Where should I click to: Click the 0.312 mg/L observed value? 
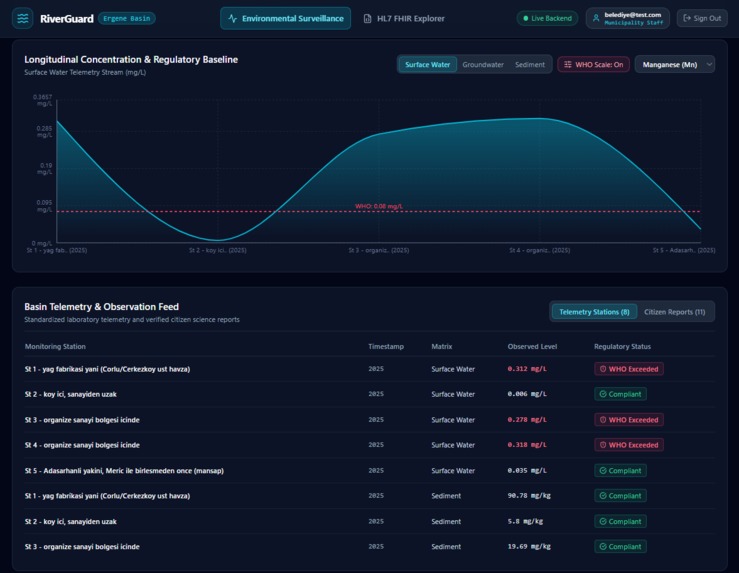[x=527, y=369]
